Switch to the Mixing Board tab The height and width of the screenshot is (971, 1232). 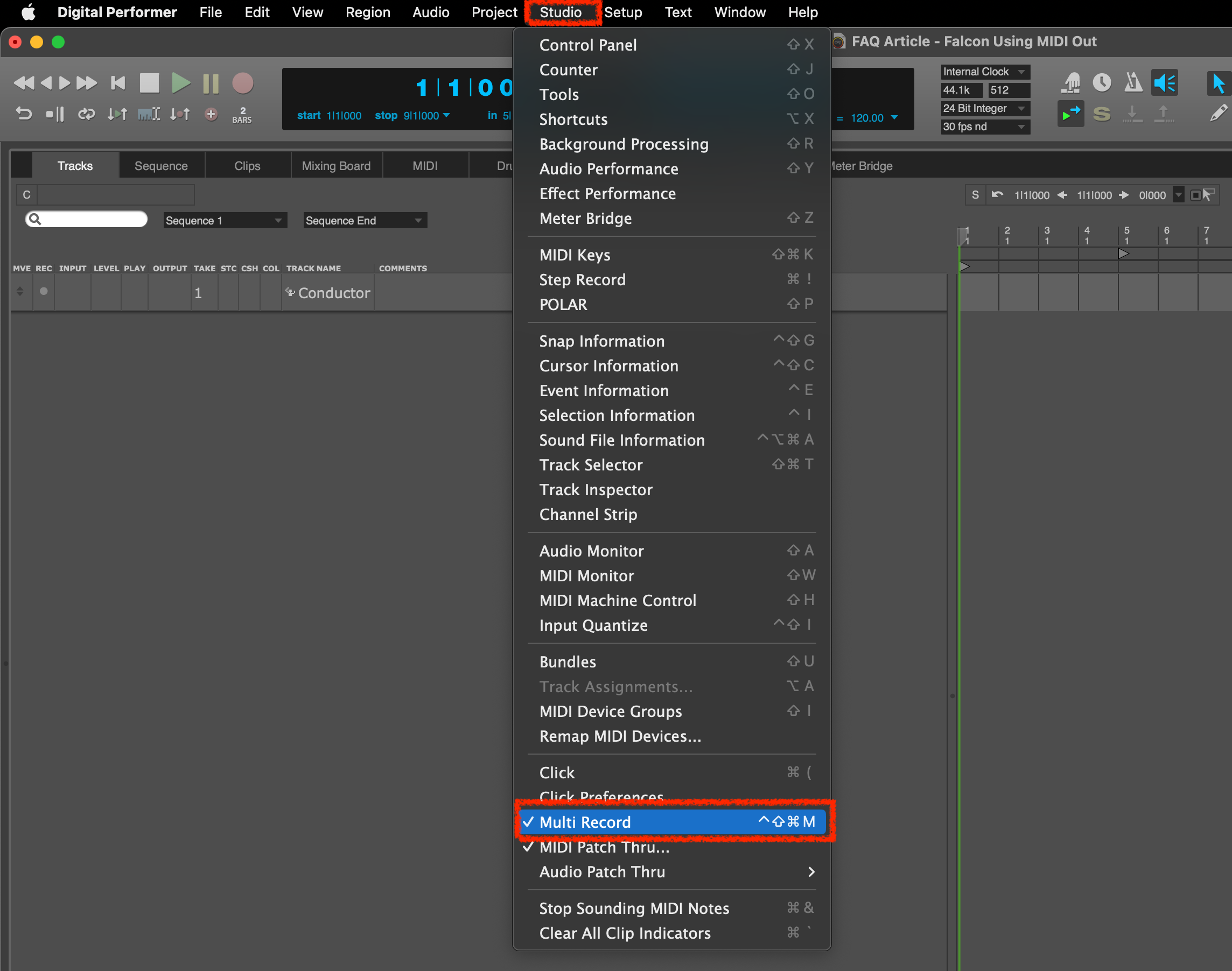pyautogui.click(x=336, y=165)
